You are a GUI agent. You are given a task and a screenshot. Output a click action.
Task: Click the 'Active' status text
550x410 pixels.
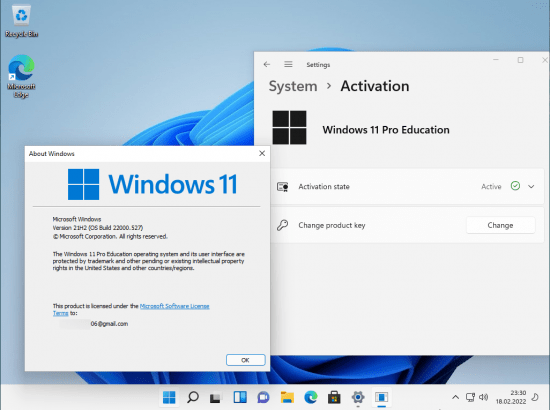pyautogui.click(x=491, y=187)
